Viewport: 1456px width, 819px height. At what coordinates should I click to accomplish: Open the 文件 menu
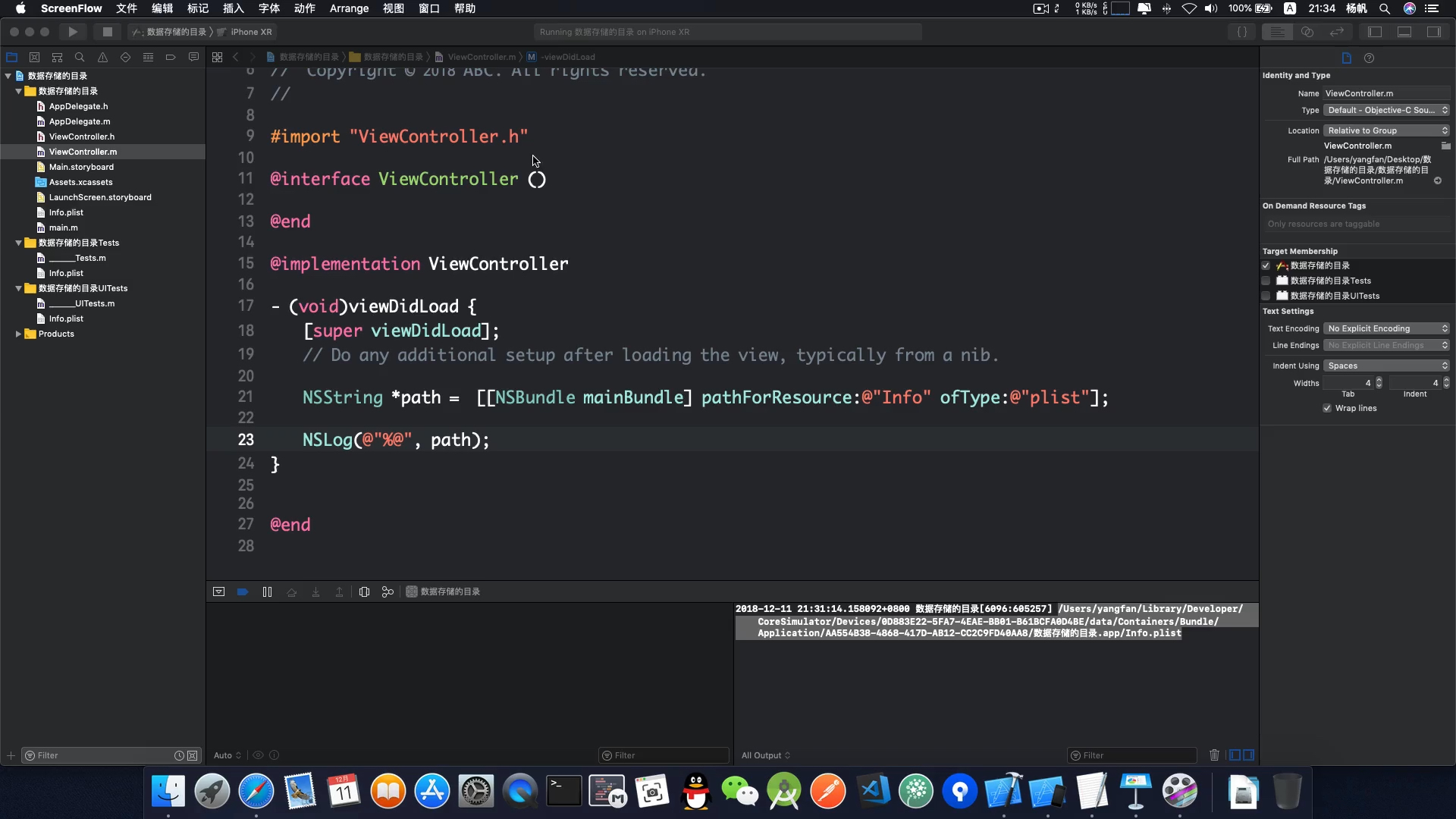tap(127, 8)
